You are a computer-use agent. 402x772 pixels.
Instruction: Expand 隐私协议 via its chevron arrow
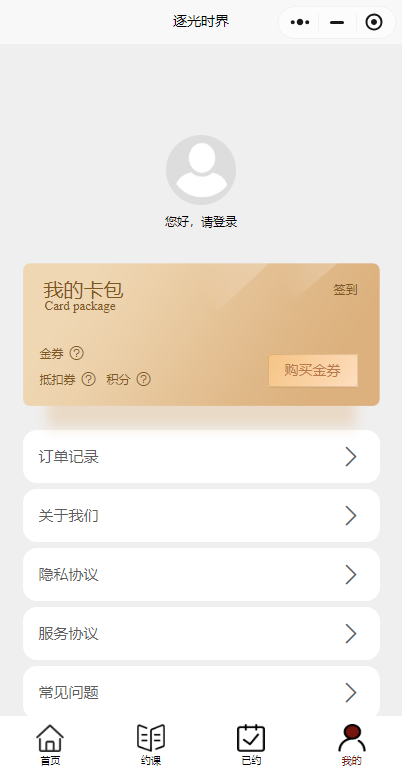(351, 574)
